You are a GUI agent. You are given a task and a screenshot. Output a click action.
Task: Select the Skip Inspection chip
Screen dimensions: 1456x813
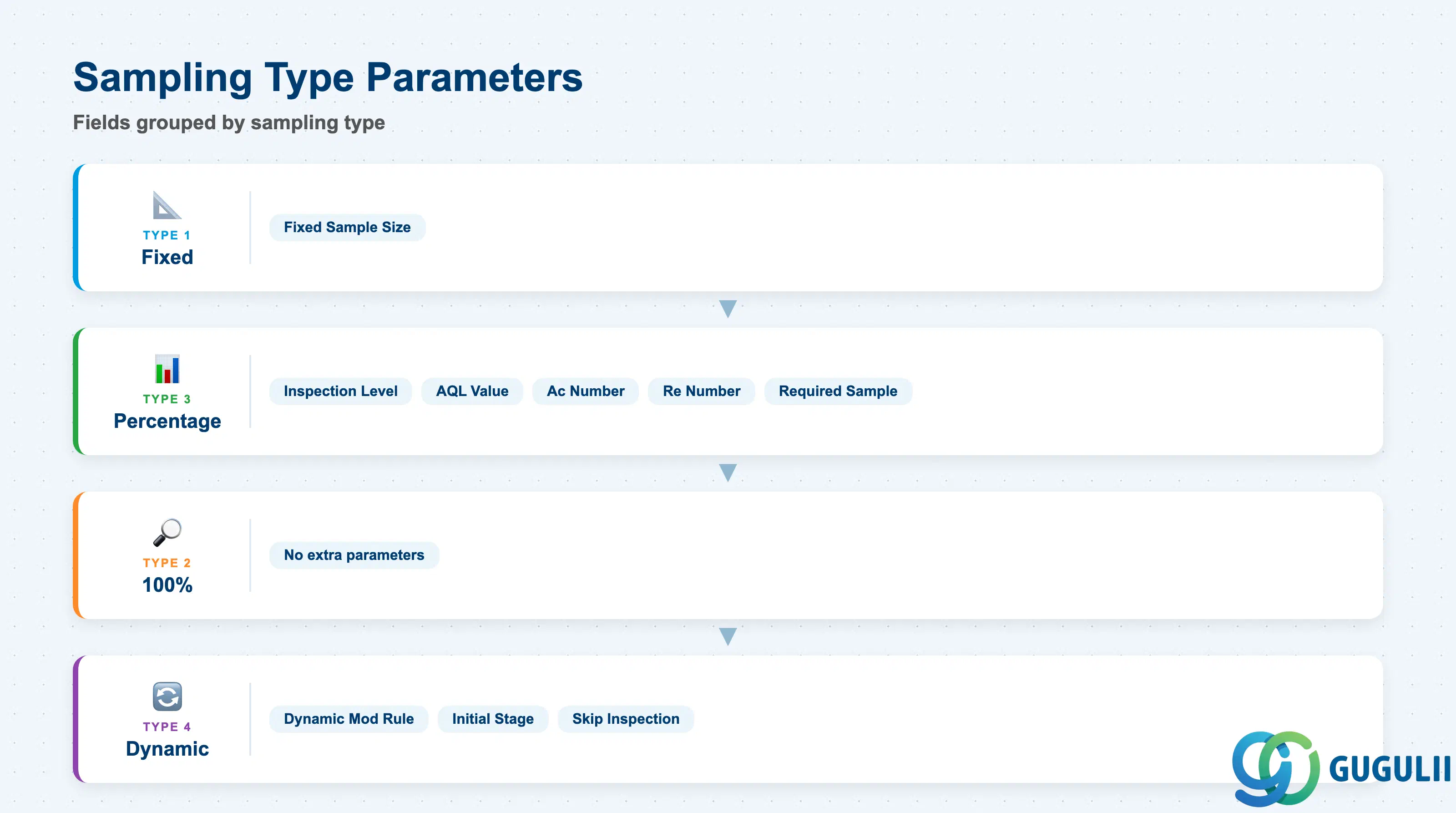pyautogui.click(x=626, y=719)
